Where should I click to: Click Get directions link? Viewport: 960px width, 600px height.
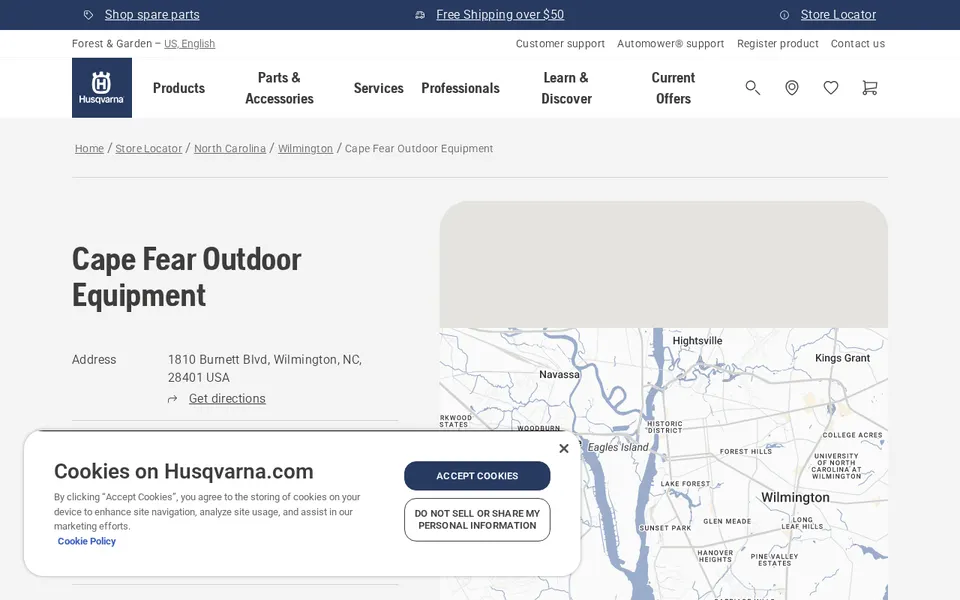pyautogui.click(x=227, y=399)
